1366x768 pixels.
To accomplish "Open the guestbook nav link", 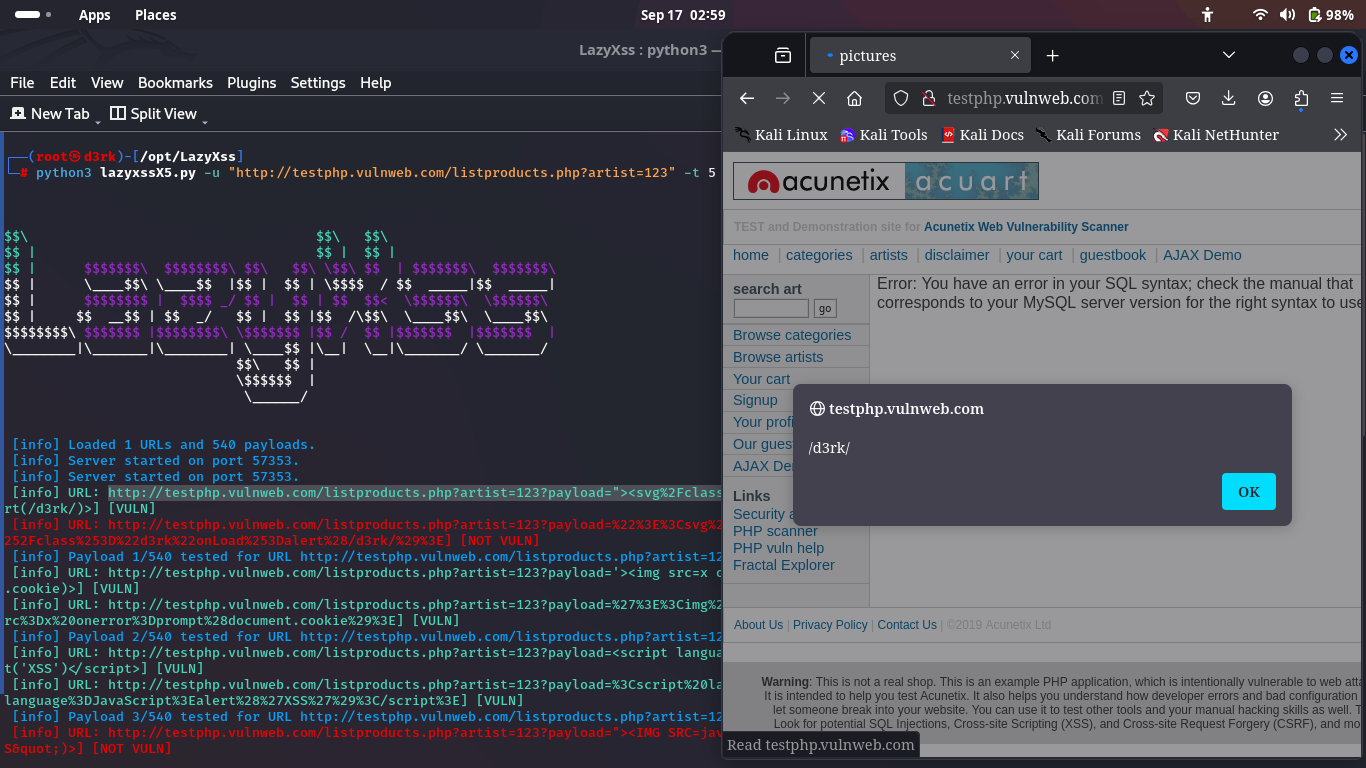I will 1113,255.
